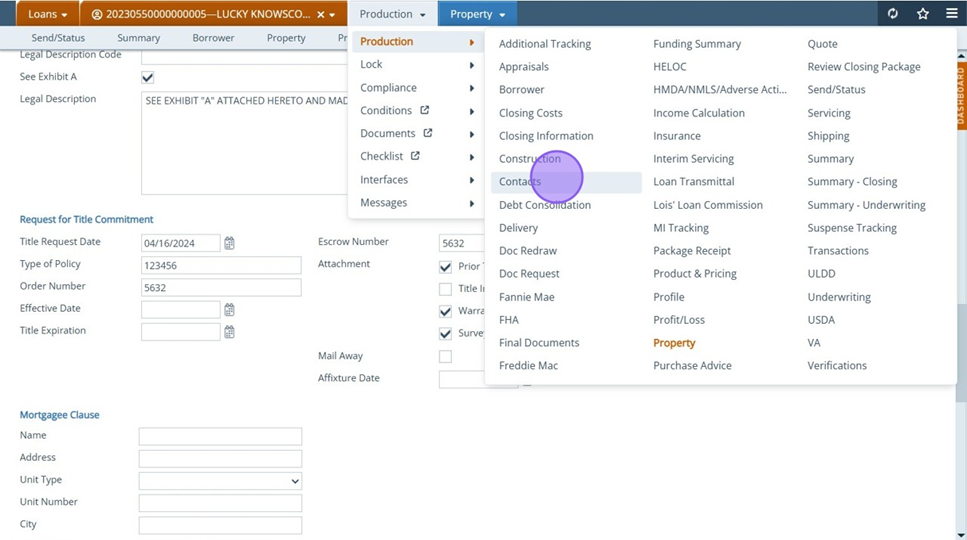Select Contacts from the Production menu

point(566,182)
